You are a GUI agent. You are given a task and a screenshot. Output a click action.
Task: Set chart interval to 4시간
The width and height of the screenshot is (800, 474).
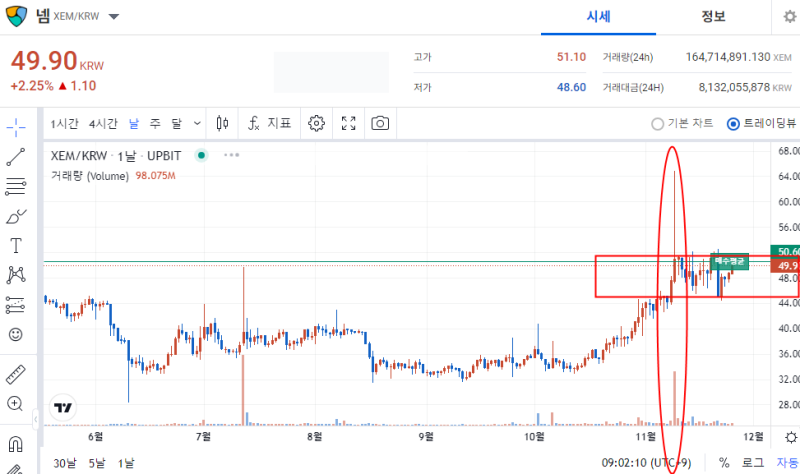[103, 123]
